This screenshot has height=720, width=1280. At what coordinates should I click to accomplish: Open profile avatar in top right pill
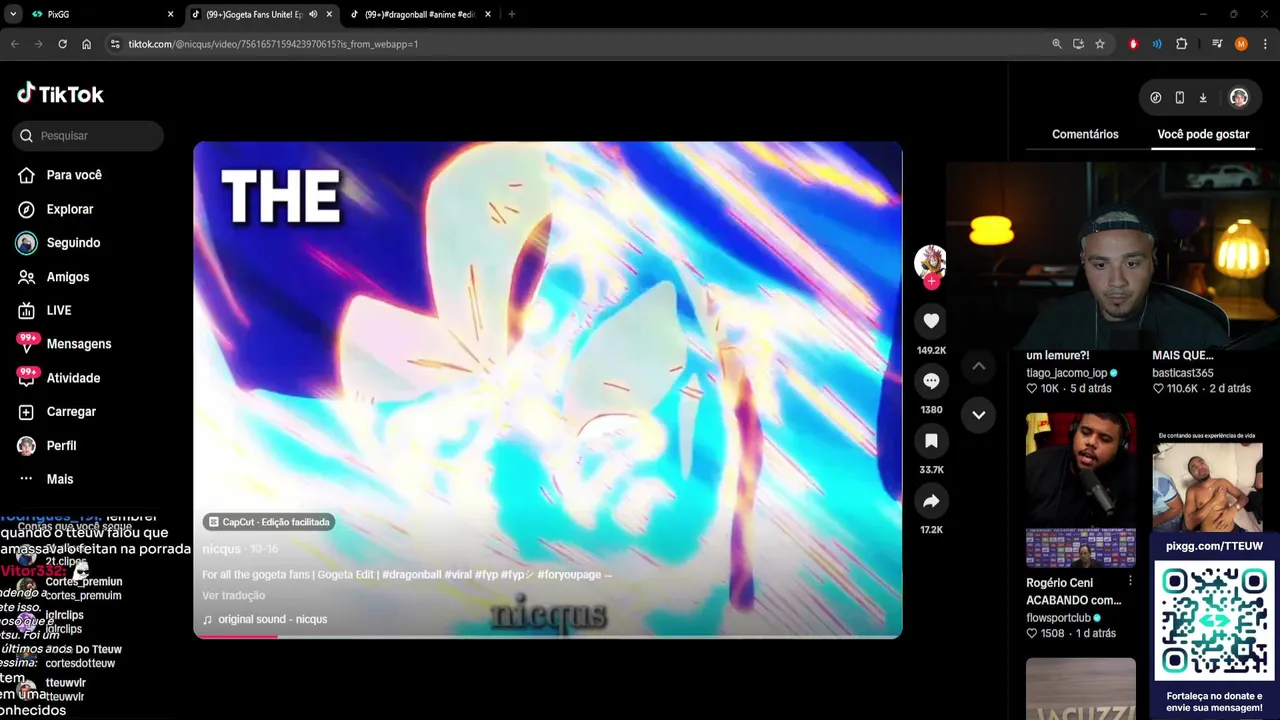point(1239,98)
